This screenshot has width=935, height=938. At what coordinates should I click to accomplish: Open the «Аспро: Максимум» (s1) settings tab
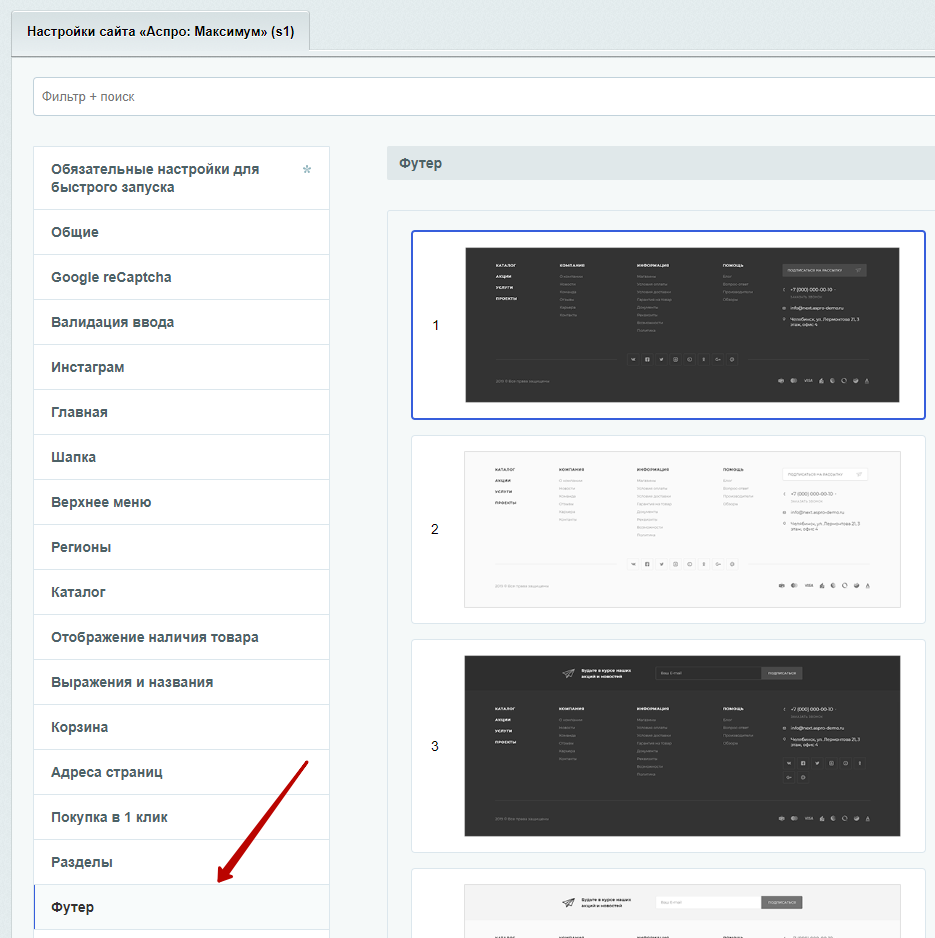[x=160, y=32]
